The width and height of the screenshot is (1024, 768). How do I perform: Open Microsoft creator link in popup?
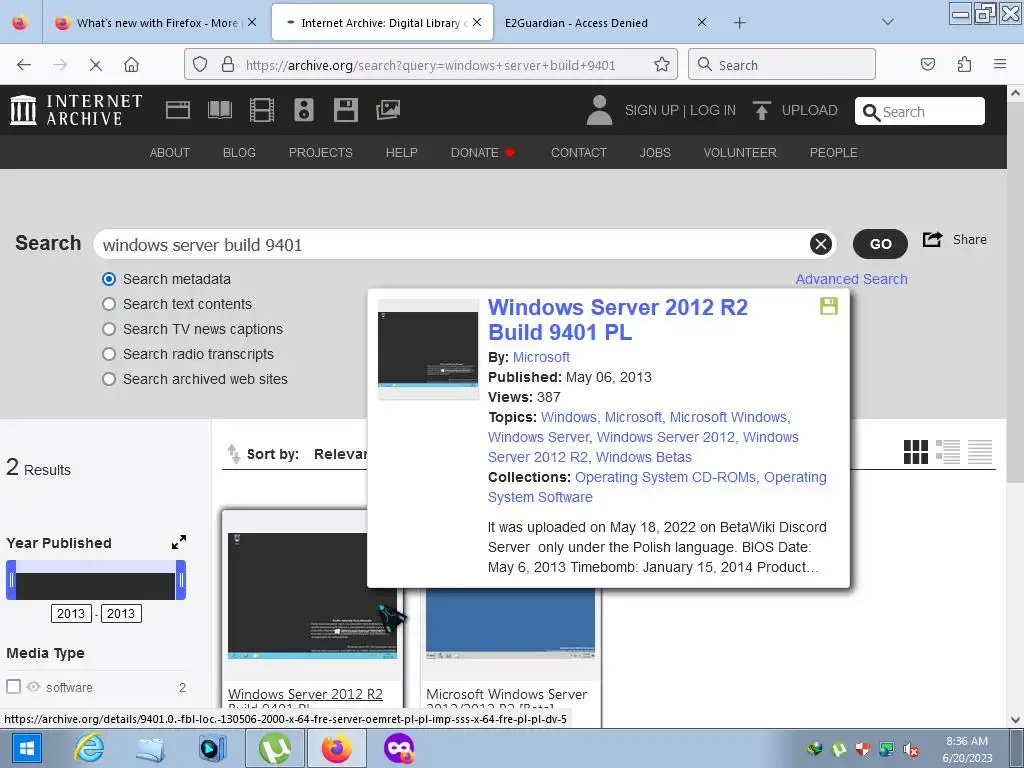[541, 357]
